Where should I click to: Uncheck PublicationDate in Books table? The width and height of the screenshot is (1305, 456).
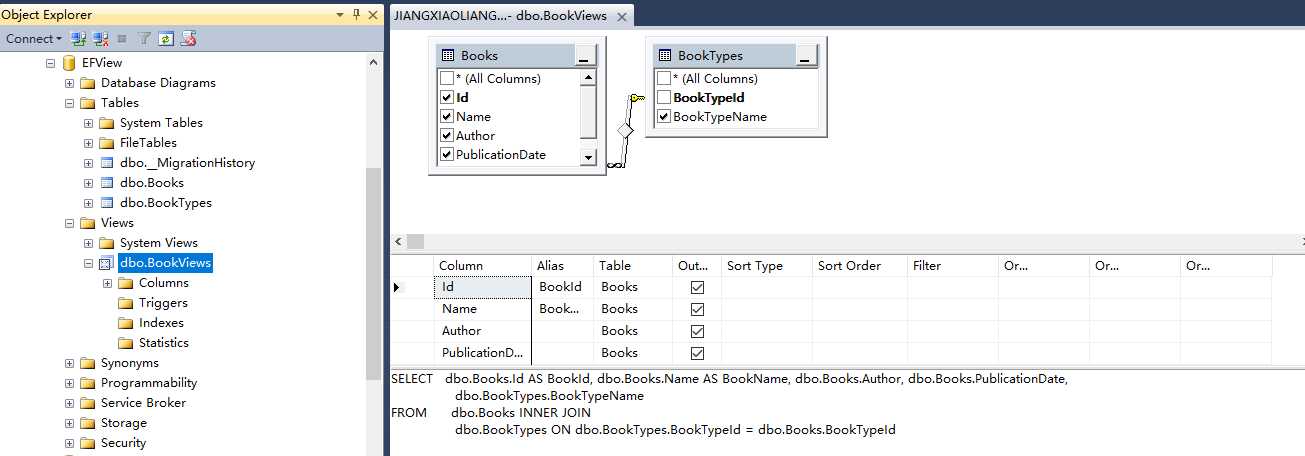point(447,154)
